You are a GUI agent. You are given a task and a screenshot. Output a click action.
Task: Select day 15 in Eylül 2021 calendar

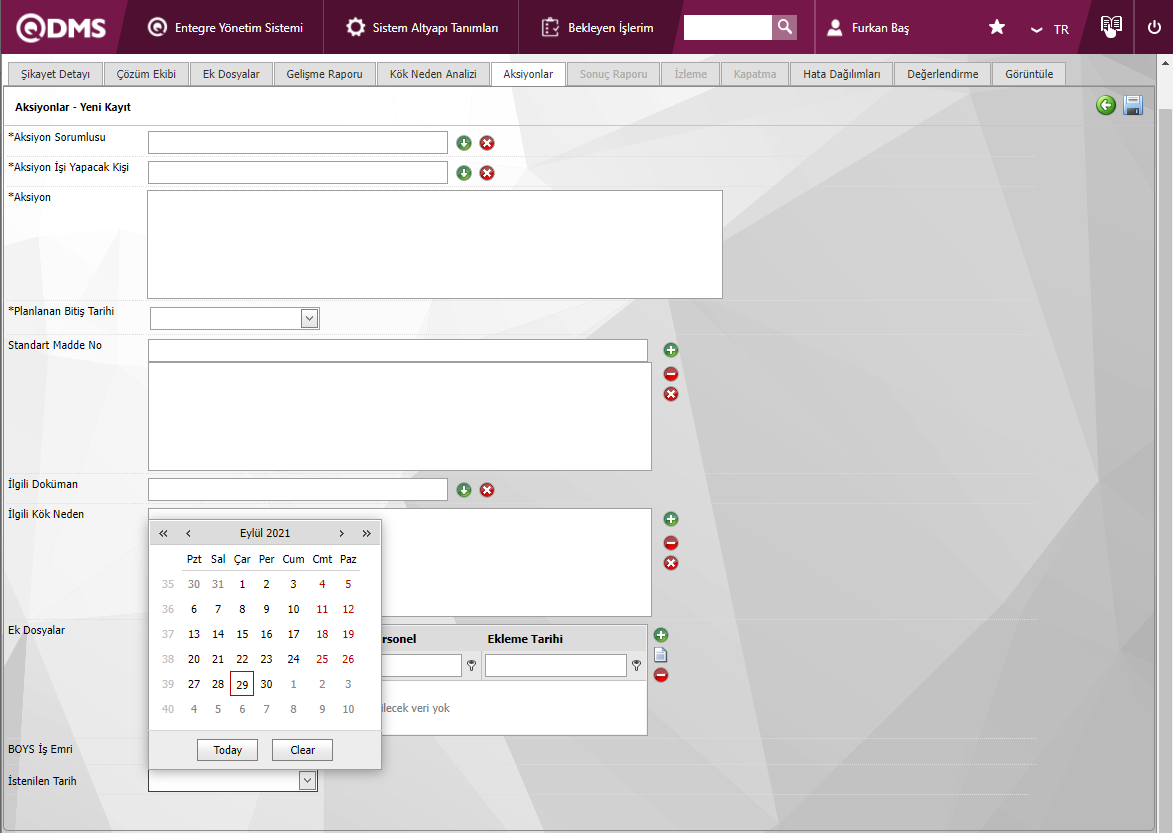pos(242,634)
